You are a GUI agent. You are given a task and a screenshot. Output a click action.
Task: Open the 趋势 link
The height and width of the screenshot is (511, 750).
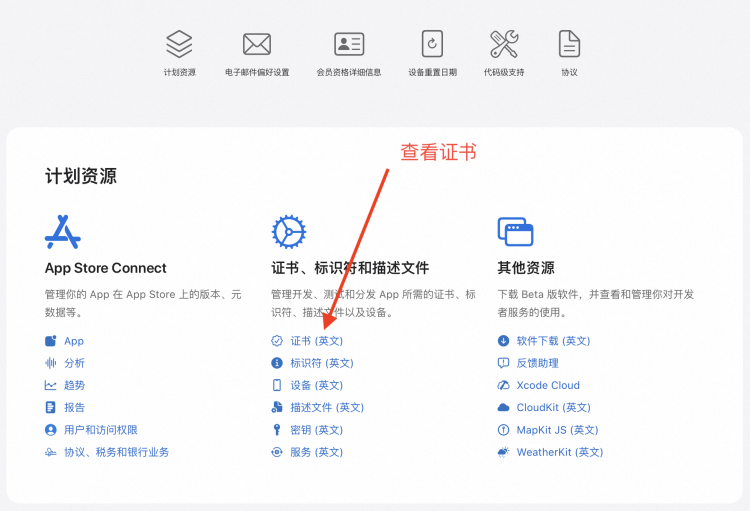(x=74, y=385)
